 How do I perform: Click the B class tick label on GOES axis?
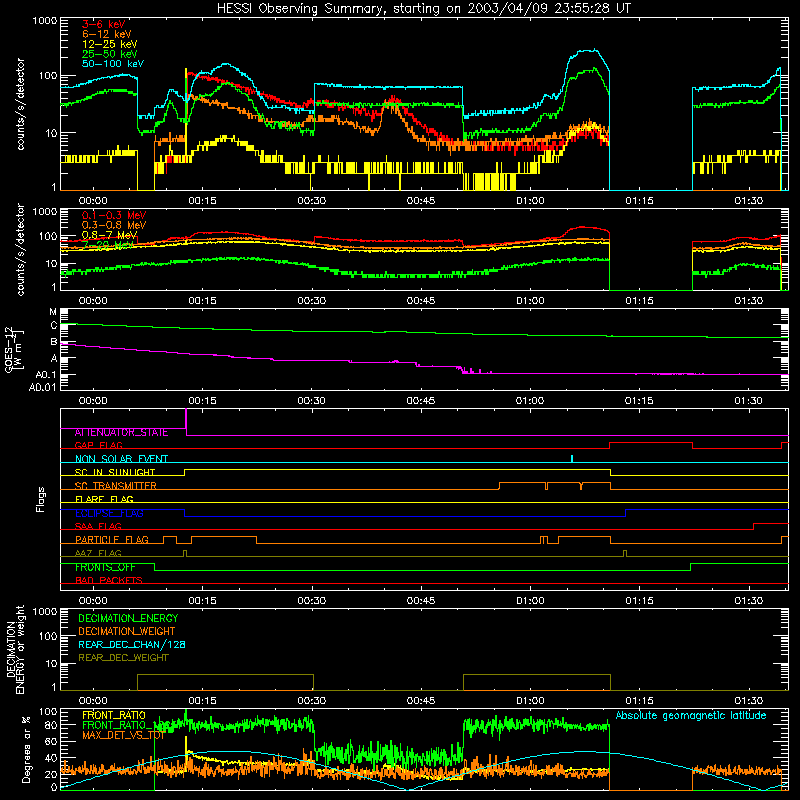(54, 342)
